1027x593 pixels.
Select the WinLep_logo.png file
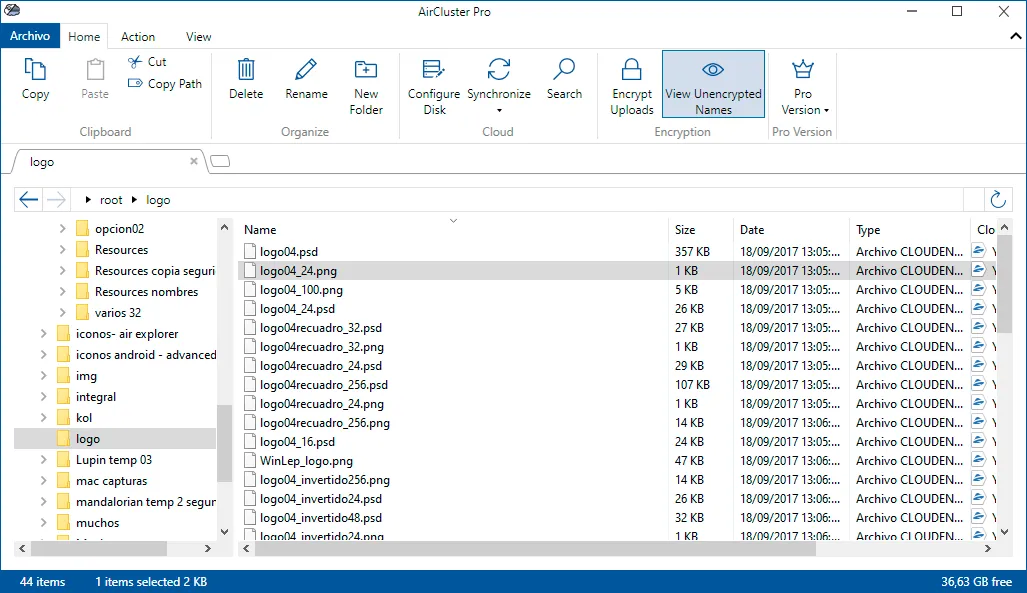click(x=306, y=461)
